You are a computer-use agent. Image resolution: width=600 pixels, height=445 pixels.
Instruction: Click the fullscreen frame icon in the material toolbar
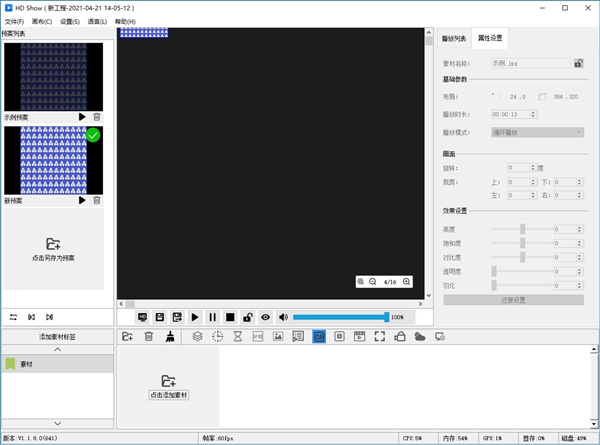point(379,337)
